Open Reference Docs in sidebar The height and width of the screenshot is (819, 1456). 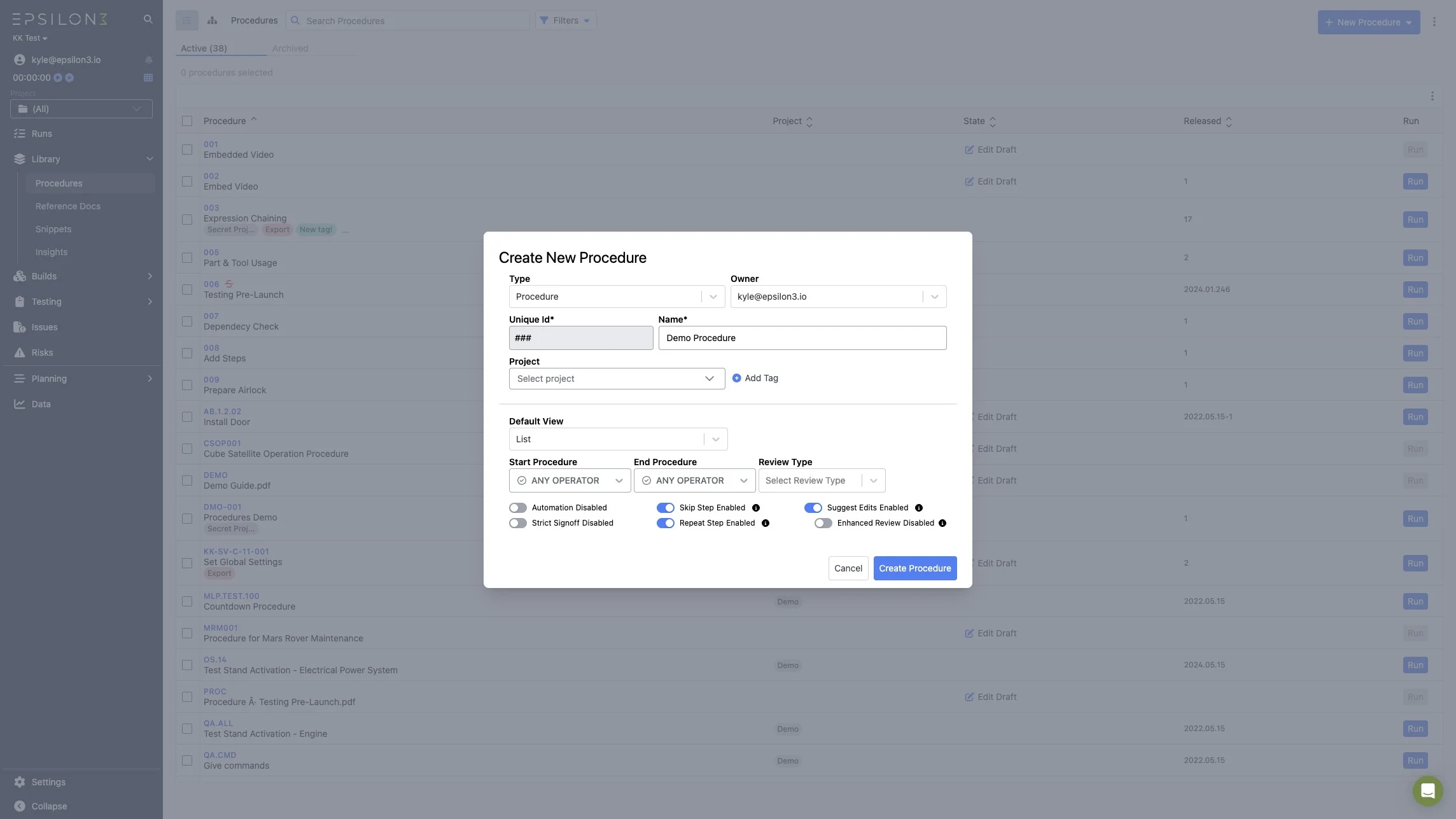tap(68, 206)
